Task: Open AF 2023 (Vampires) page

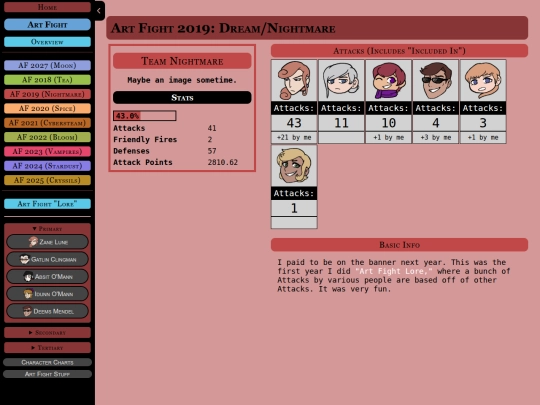Action: point(48,152)
